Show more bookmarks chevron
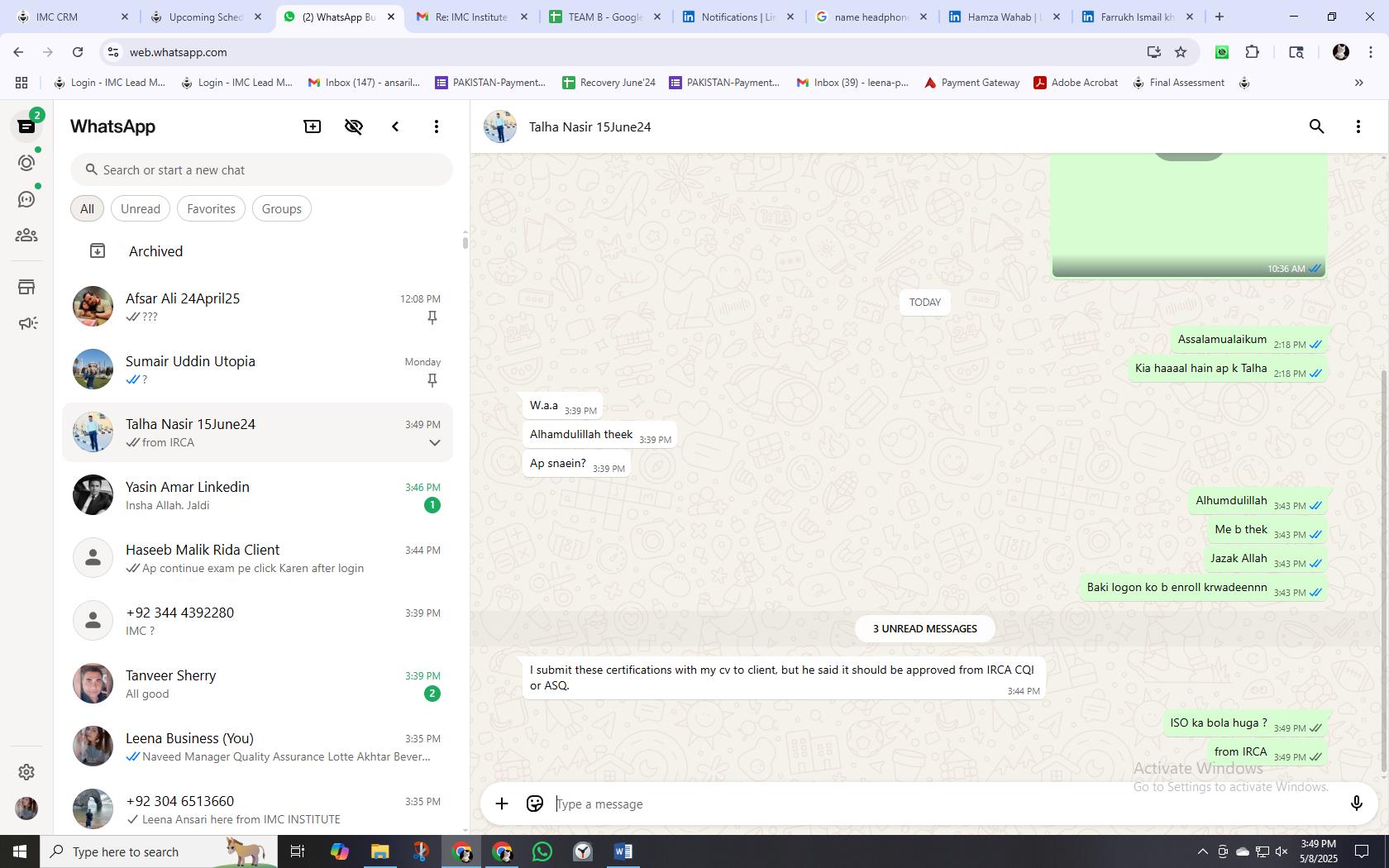1389x868 pixels. click(1358, 83)
